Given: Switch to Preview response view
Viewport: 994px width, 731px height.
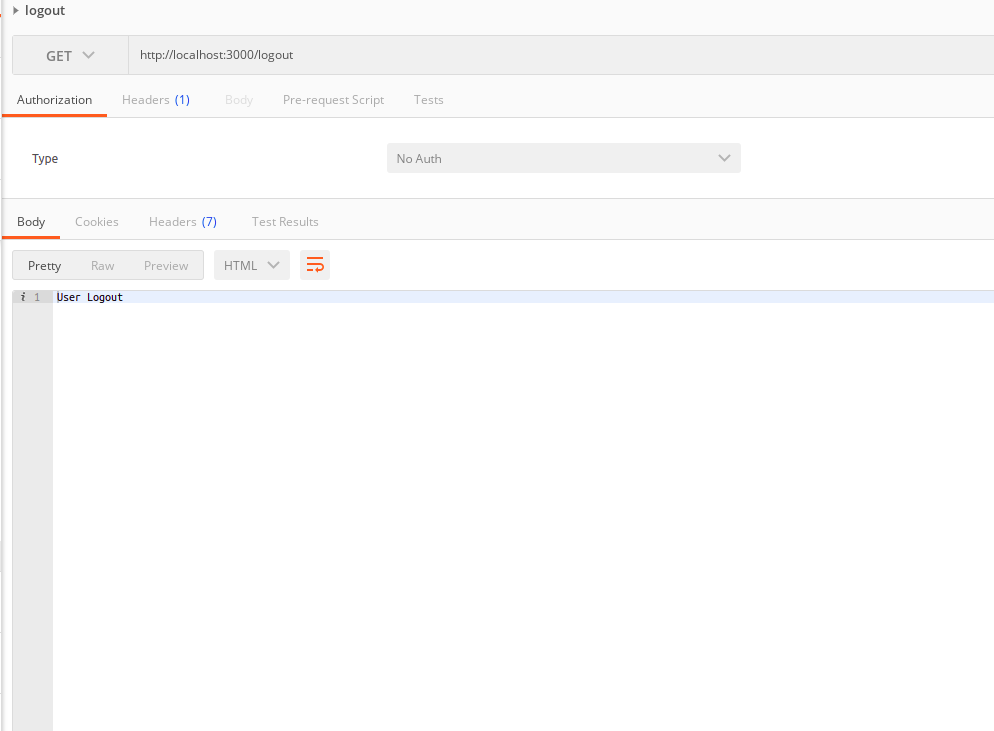Looking at the screenshot, I should 166,266.
